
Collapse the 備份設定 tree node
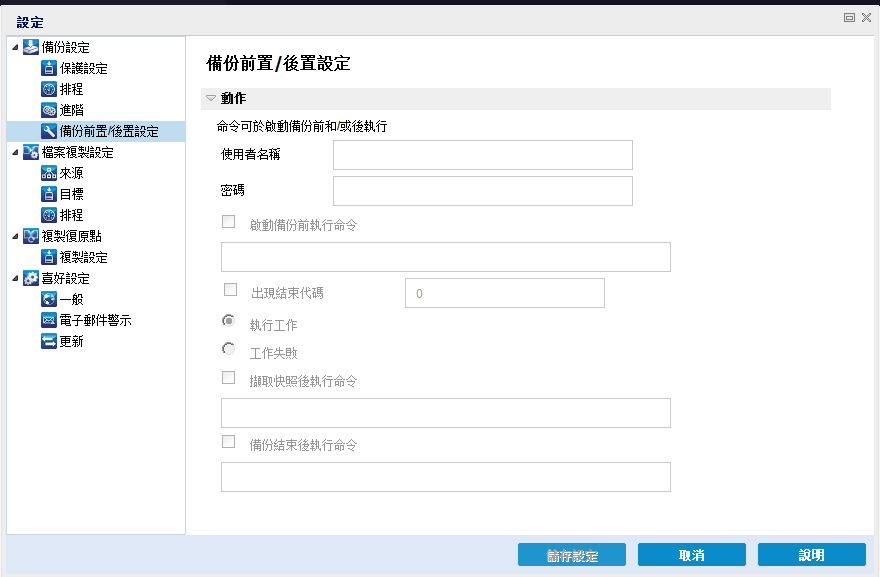[x=14, y=48]
